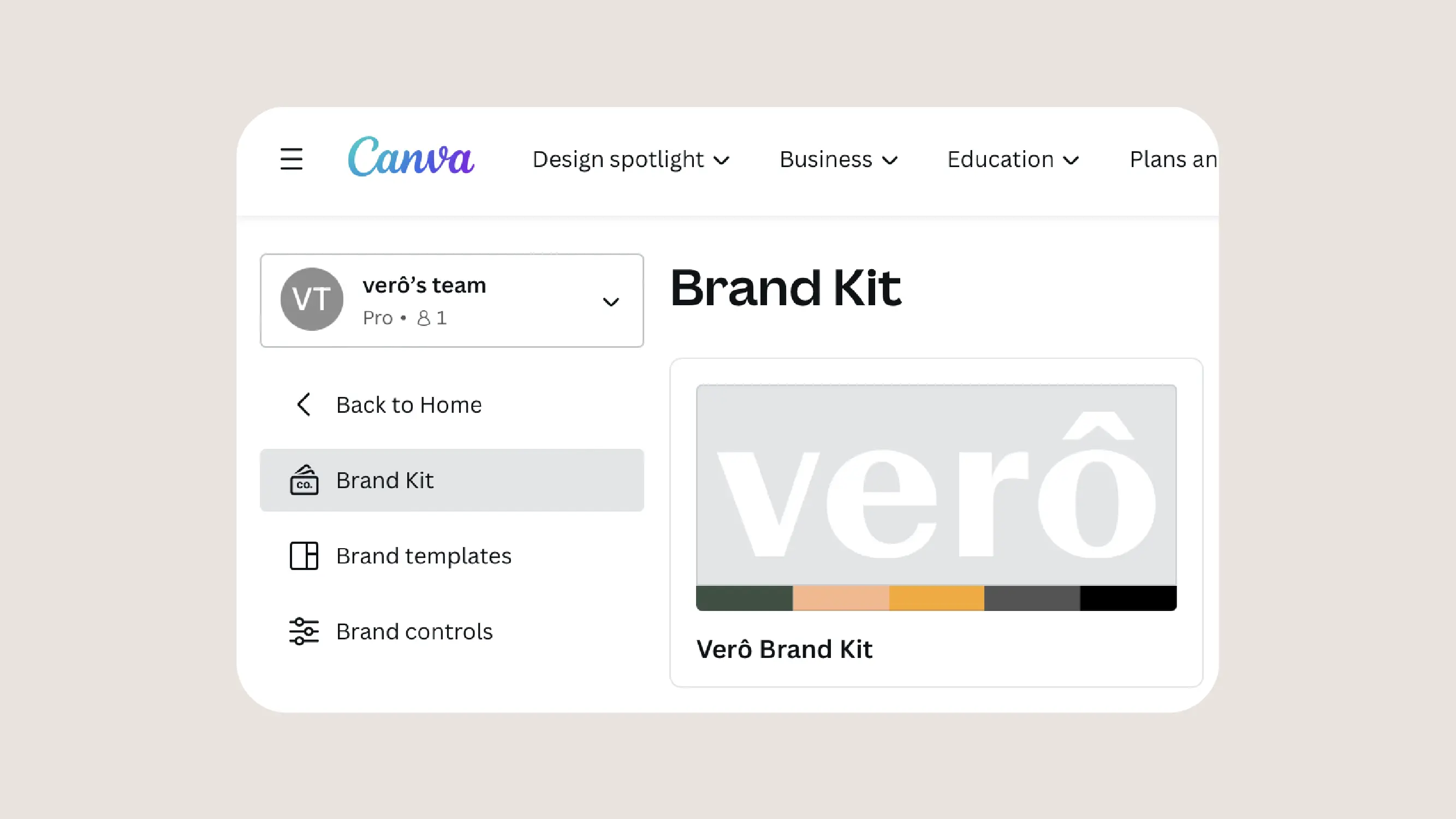Select the Brand Kit menu item
The width and height of the screenshot is (1456, 819).
pyautogui.click(x=452, y=479)
